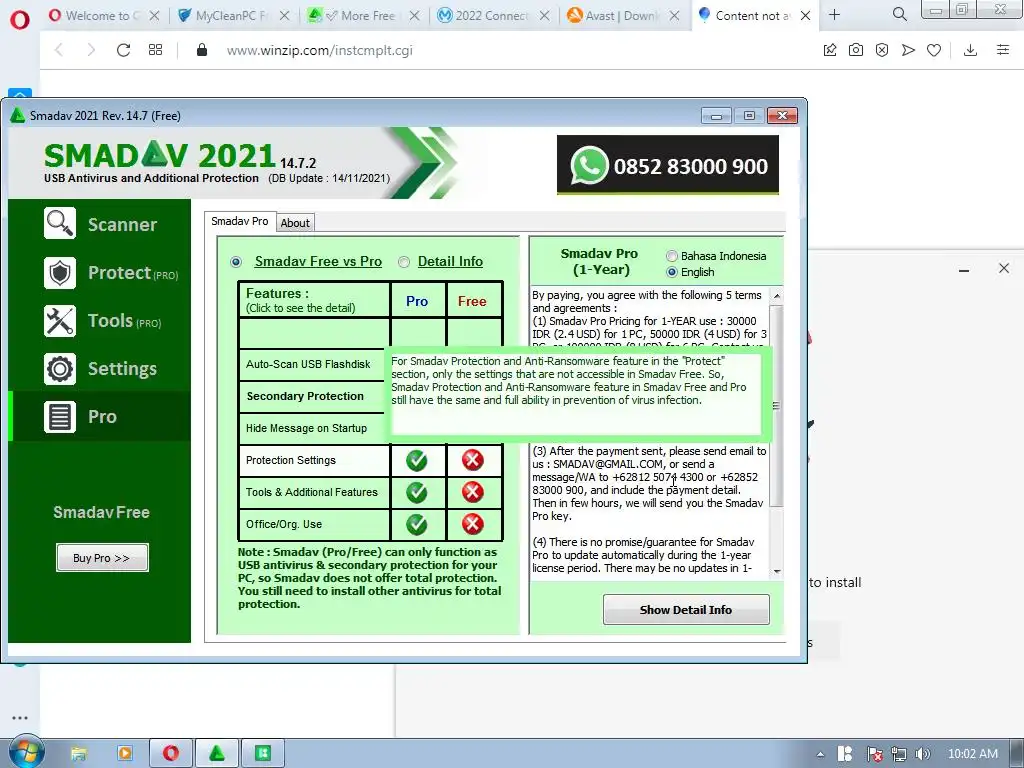Go back in Opera browser

[59, 50]
